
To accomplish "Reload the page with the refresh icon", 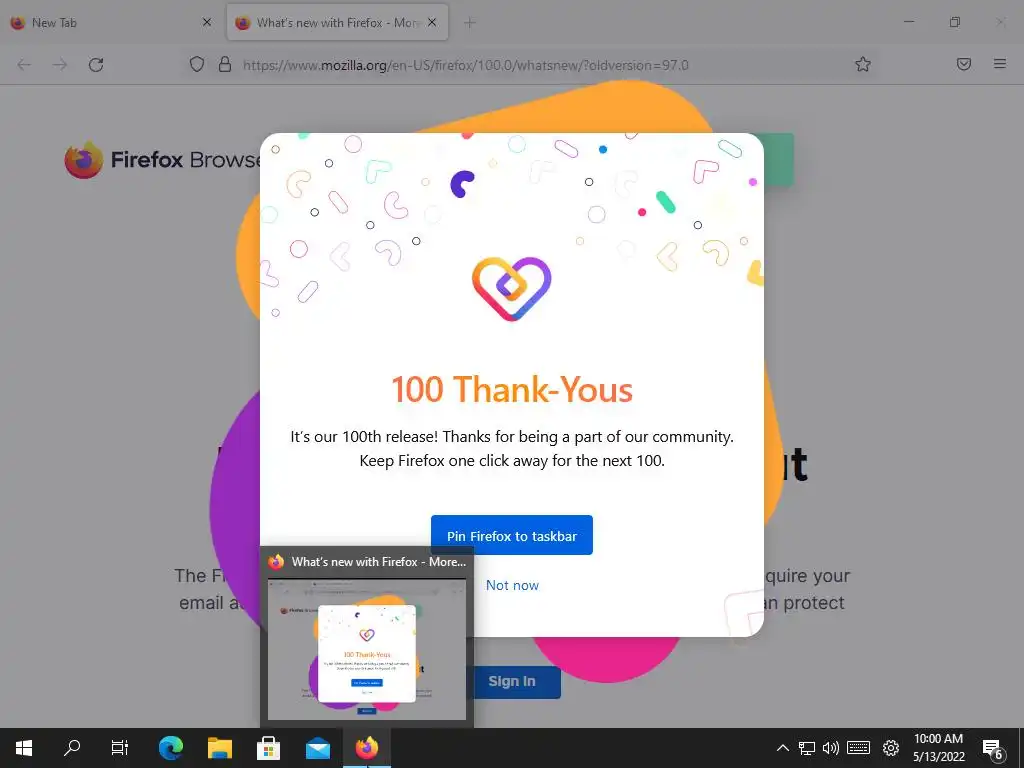I will [96, 65].
